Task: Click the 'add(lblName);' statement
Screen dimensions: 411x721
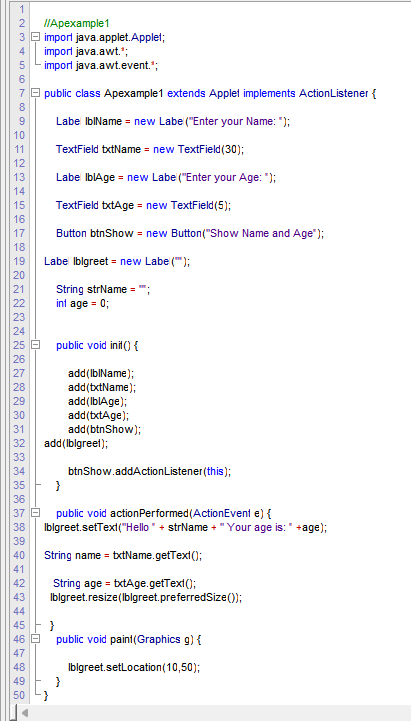Action: (x=101, y=373)
